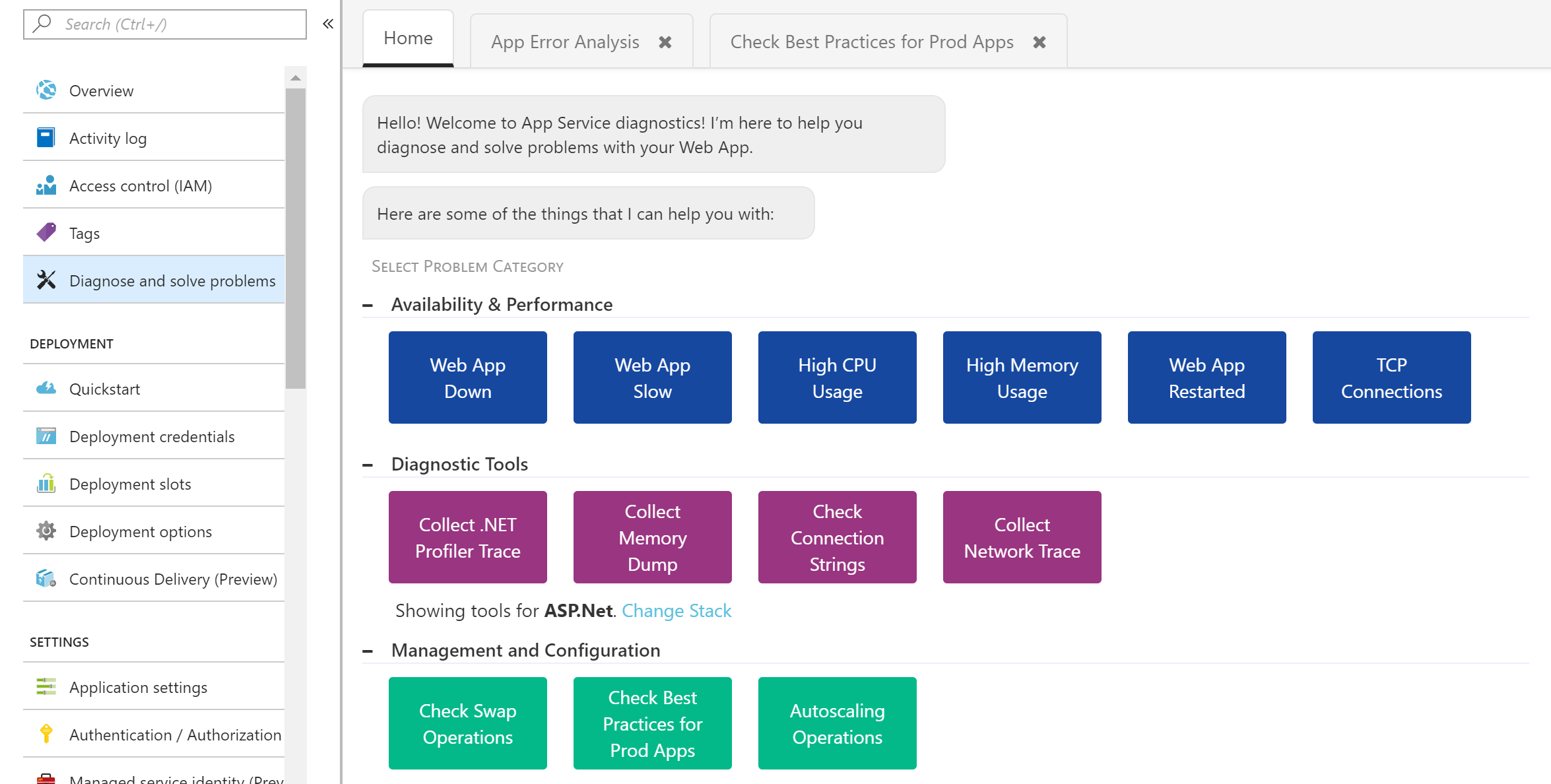1551x784 pixels.
Task: Switch to App Error Analysis tab
Action: point(565,42)
